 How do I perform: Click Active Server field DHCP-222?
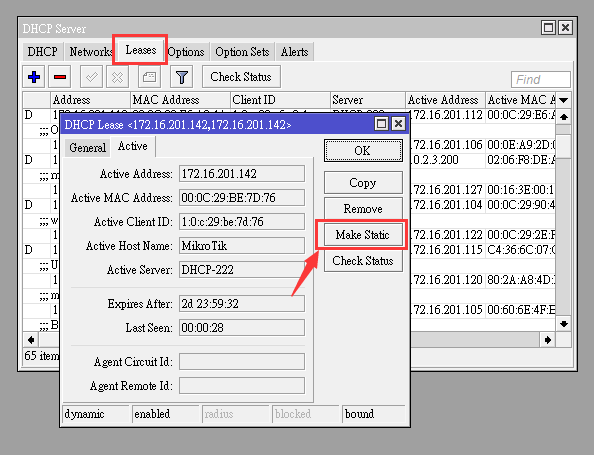tap(242, 270)
